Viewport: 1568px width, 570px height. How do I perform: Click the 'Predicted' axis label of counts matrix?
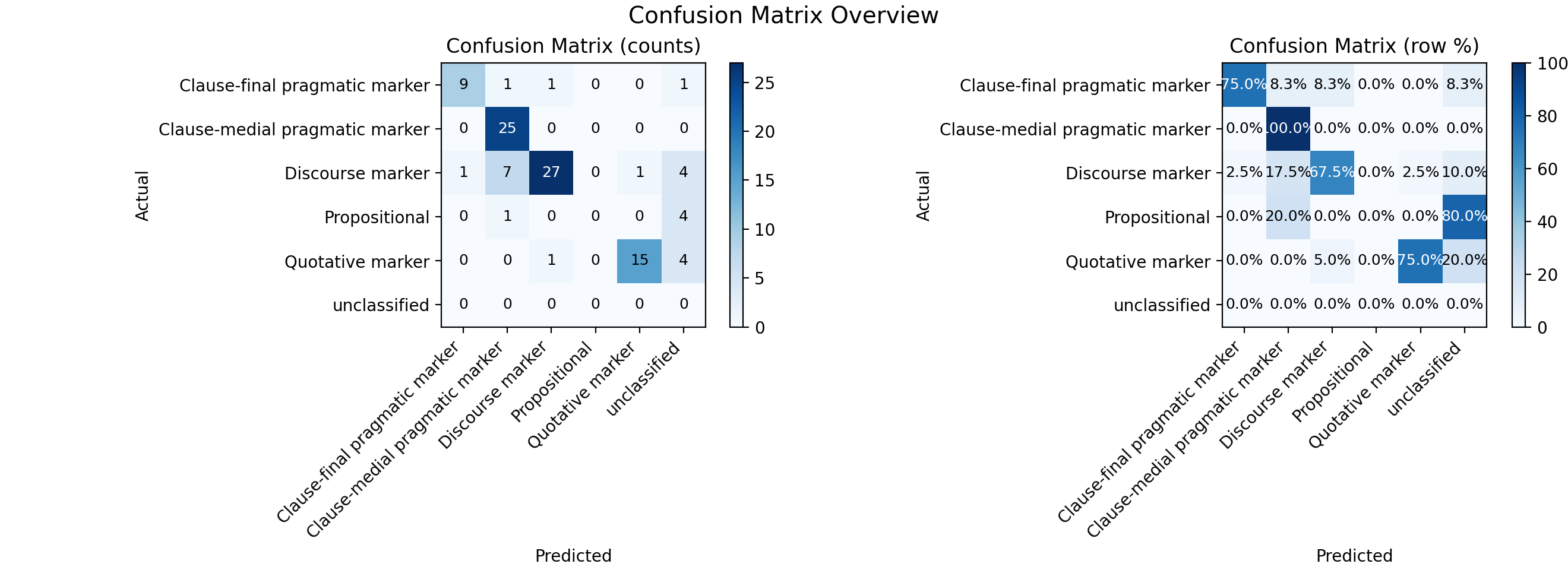pos(573,555)
